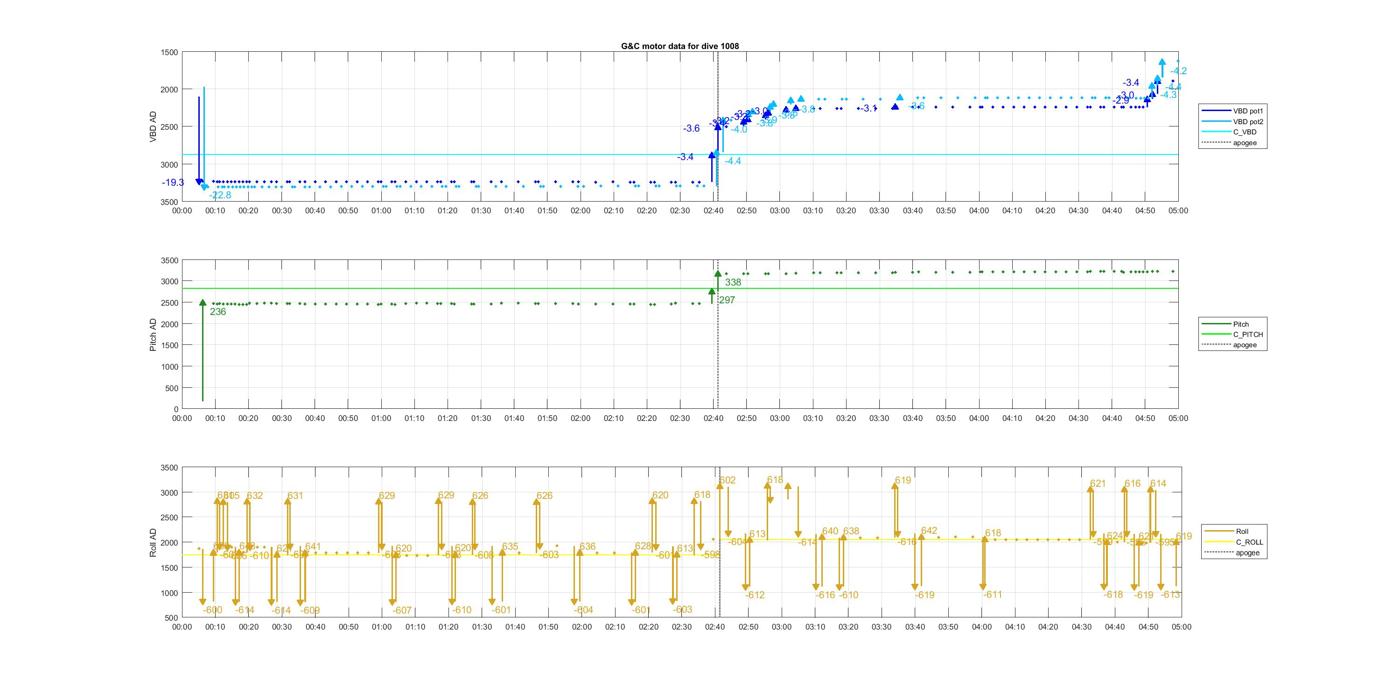Click the "3500" y-axis tick on the Pitch plot

[170, 260]
